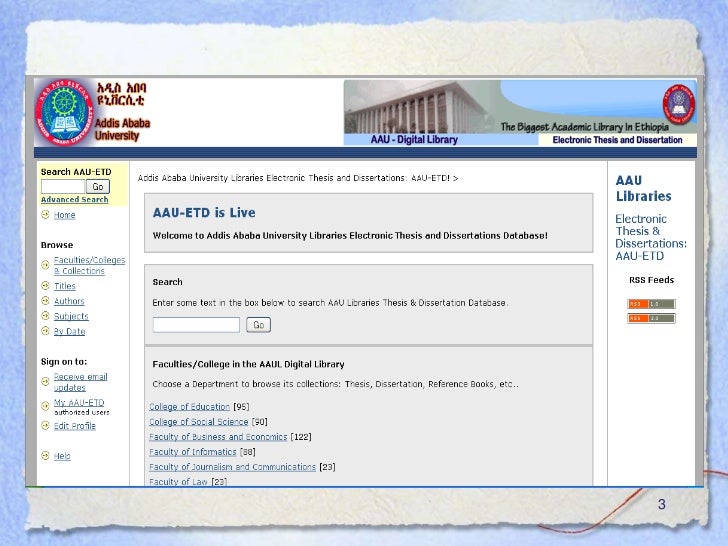Browse by Titles
Viewport: 728px width, 546px height.
65,286
